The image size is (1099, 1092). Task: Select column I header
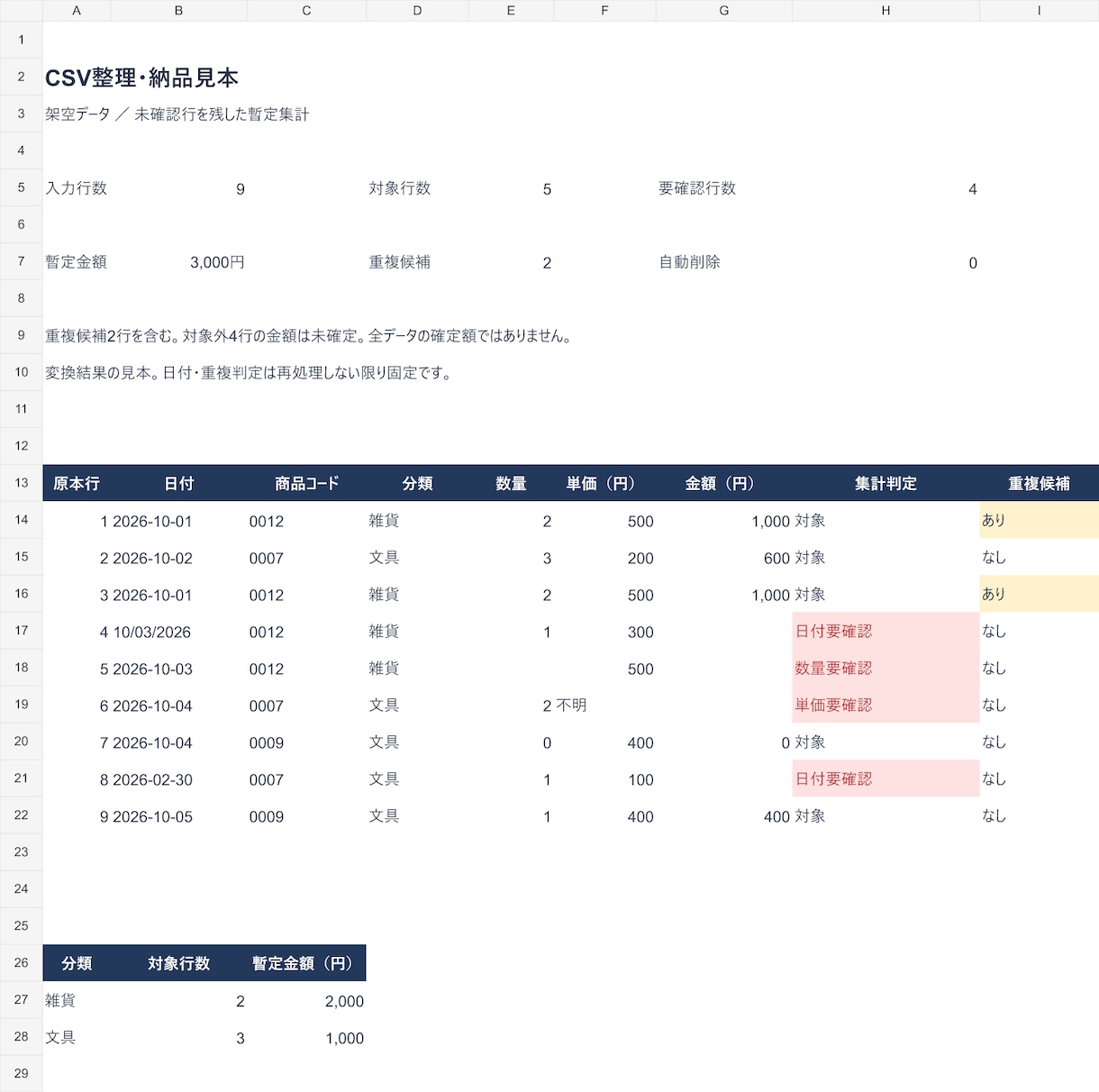pos(1039,11)
